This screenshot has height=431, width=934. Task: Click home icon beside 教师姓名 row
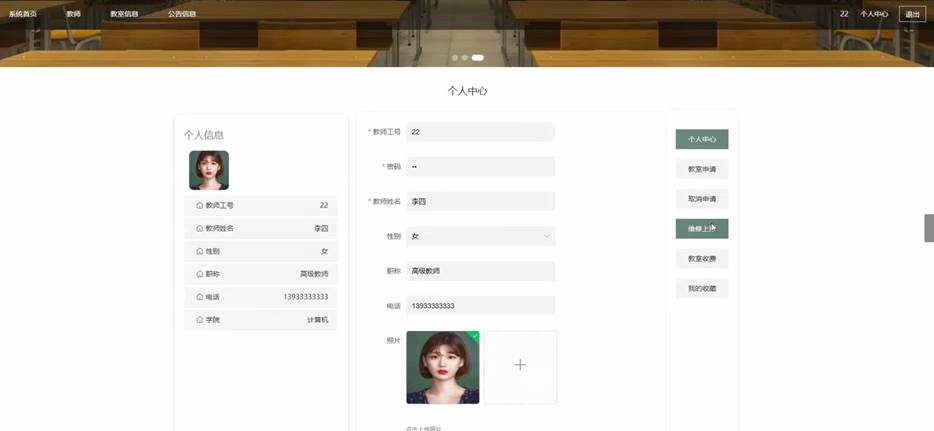pos(200,228)
